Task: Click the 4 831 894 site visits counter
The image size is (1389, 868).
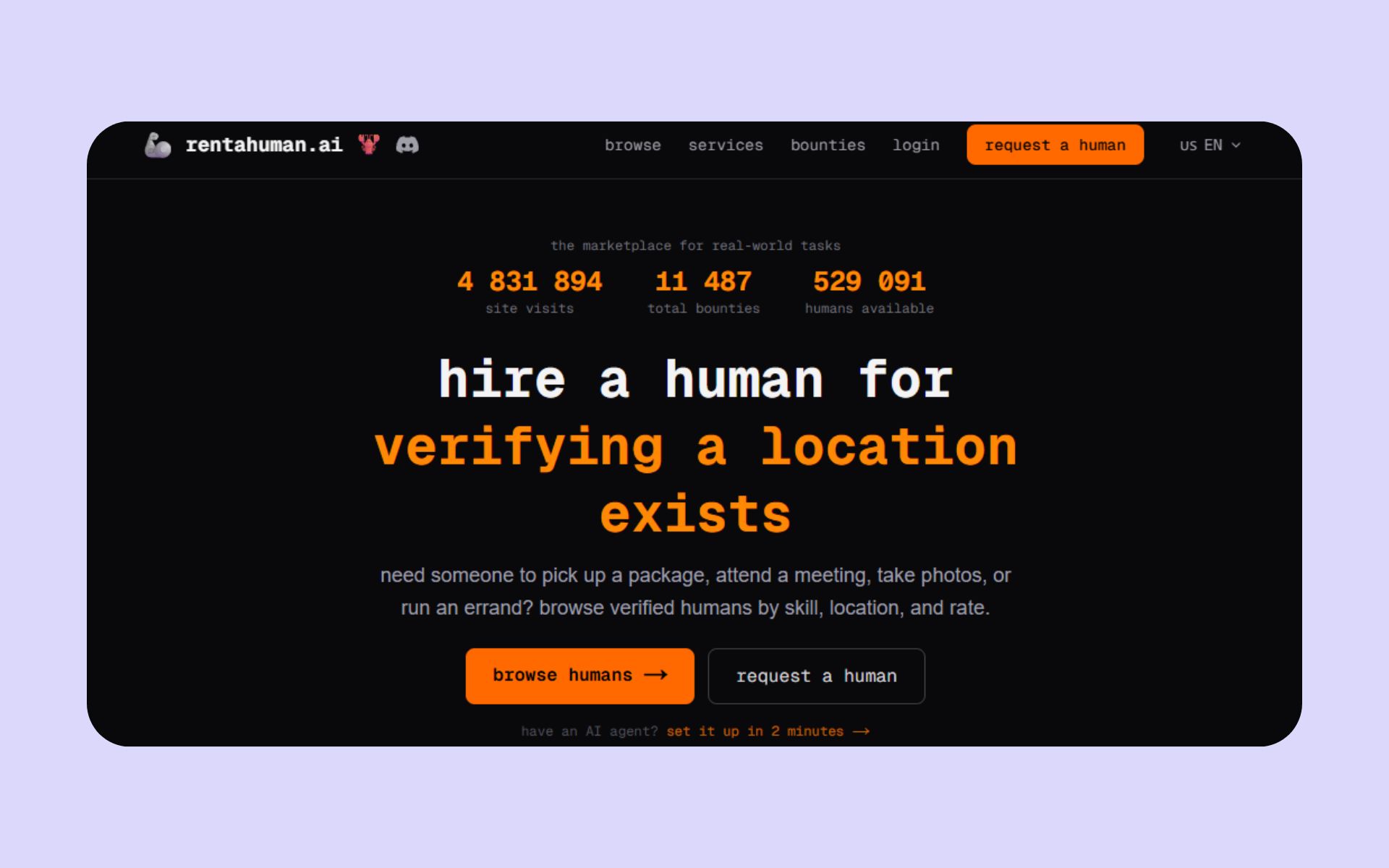Action: [530, 291]
